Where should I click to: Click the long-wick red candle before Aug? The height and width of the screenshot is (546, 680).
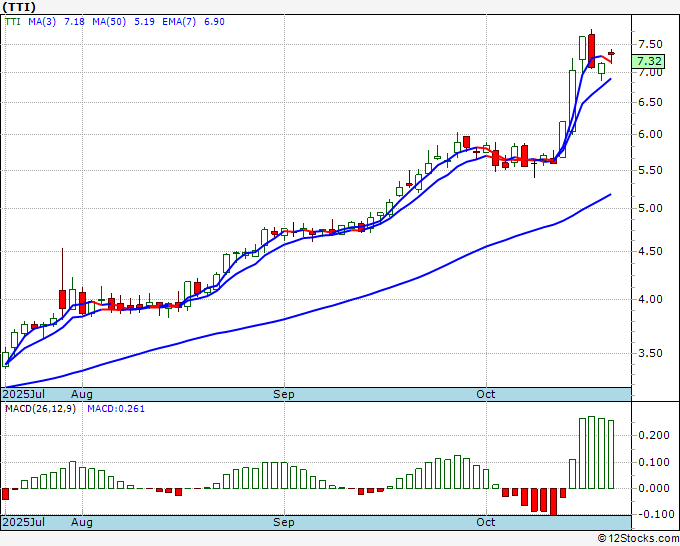coord(62,283)
